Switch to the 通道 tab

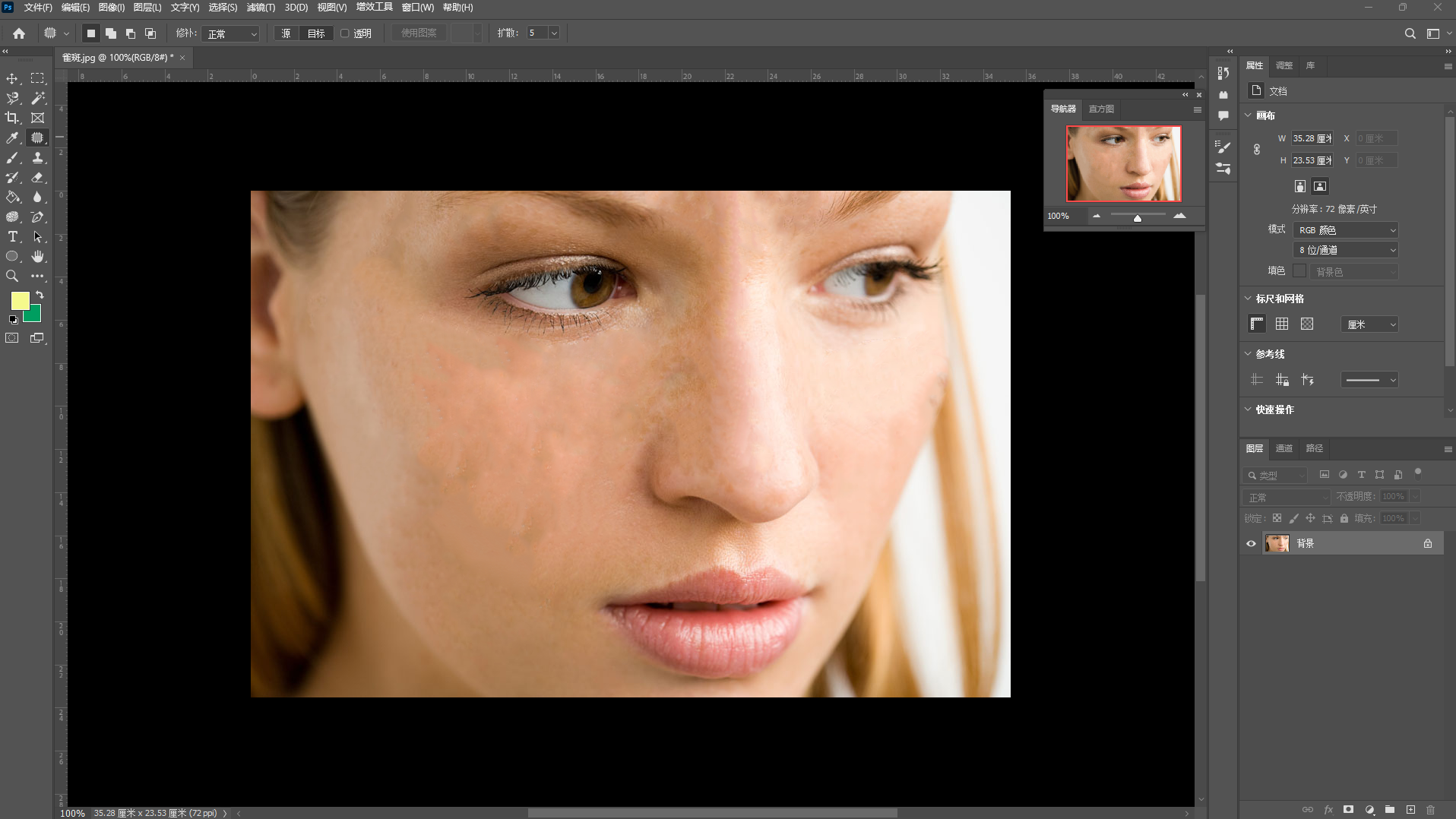(x=1283, y=448)
